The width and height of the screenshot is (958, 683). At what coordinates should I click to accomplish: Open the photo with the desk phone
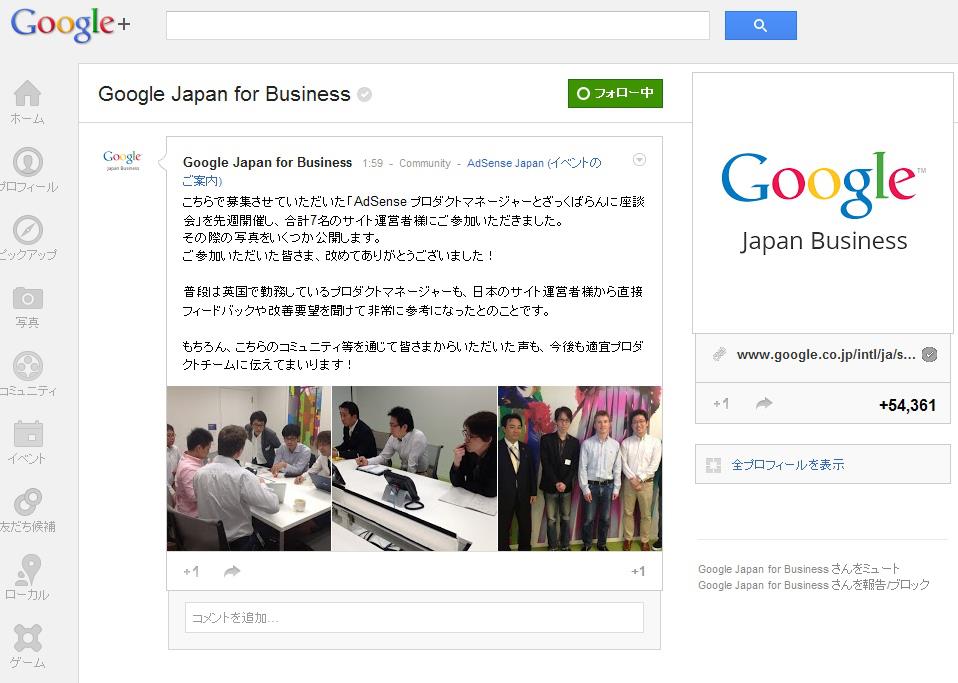[414, 469]
